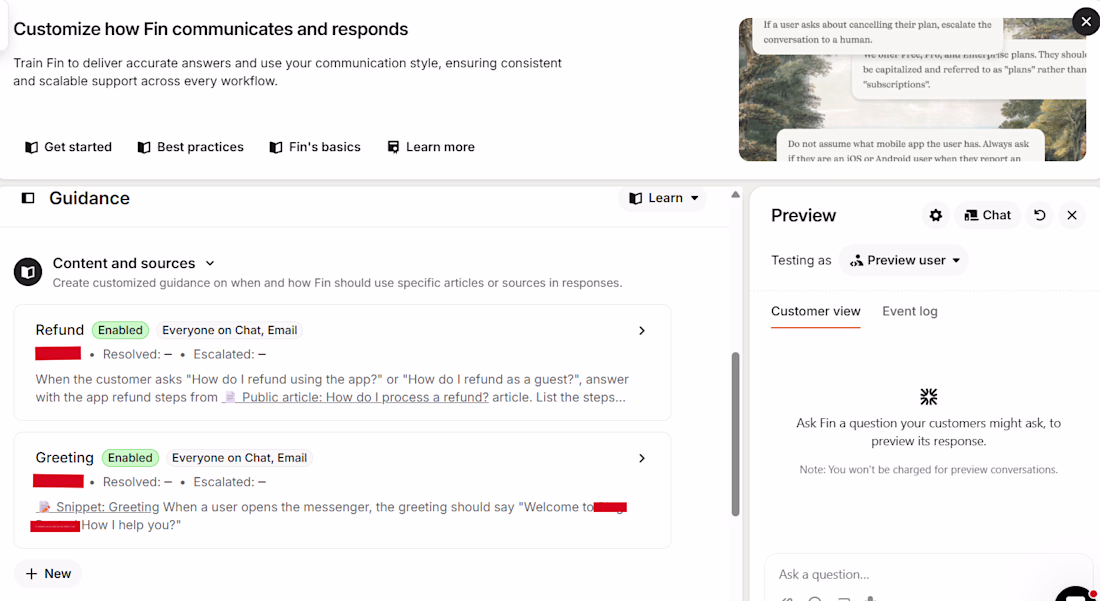Open the Snippet: Greeting link
Viewport: 1100px width, 601px height.
click(x=107, y=507)
